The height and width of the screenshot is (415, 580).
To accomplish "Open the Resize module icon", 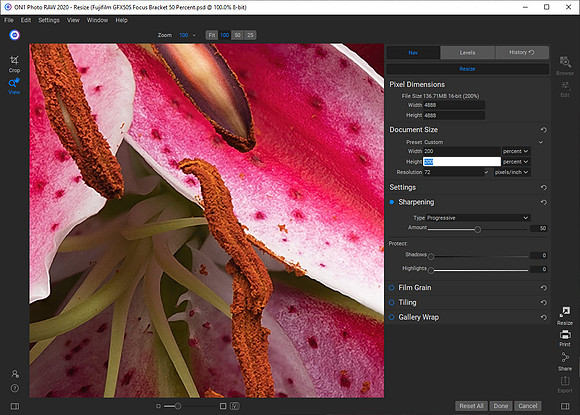I will 564,316.
